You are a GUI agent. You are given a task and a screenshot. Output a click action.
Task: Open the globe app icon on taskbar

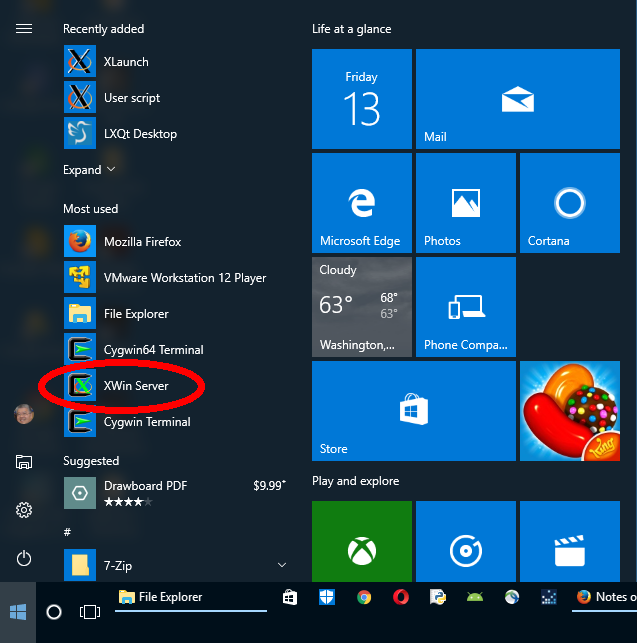511,597
